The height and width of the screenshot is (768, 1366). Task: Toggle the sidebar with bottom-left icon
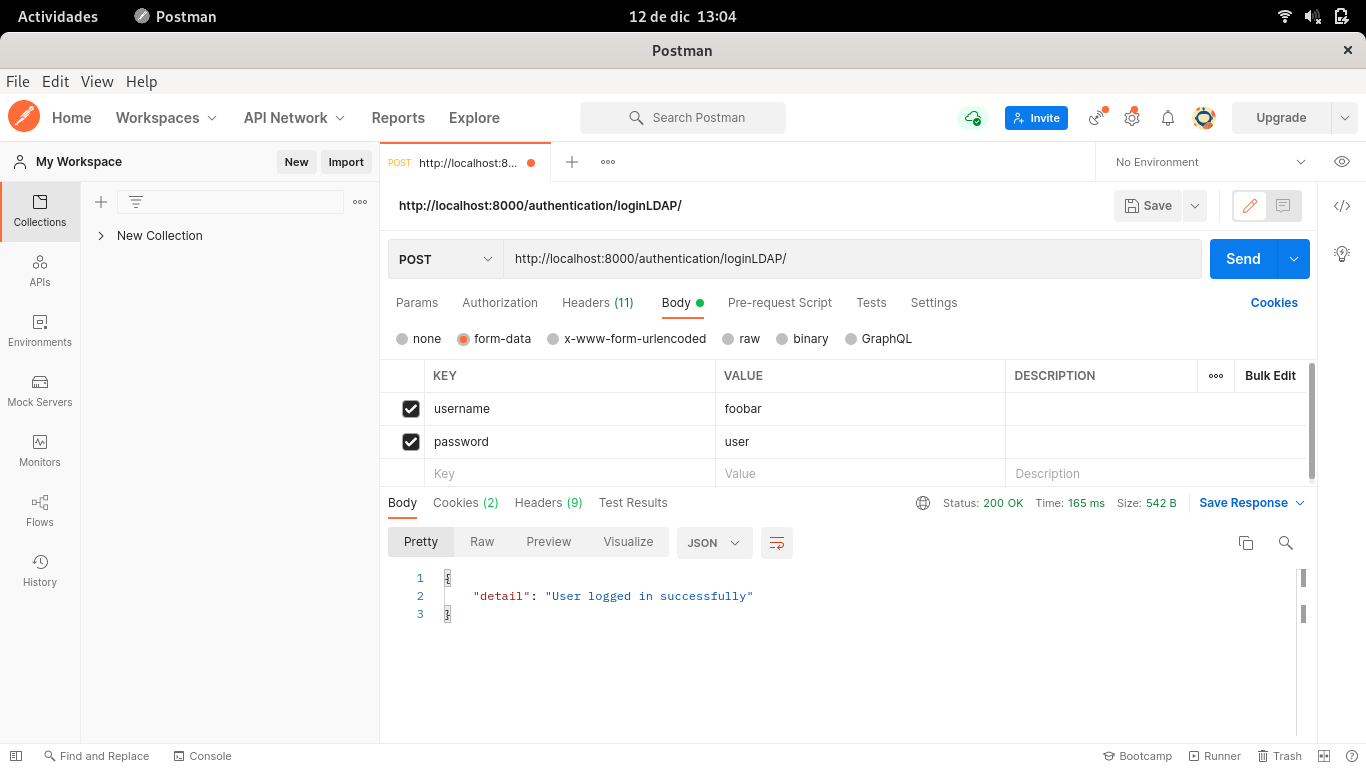tap(16, 756)
